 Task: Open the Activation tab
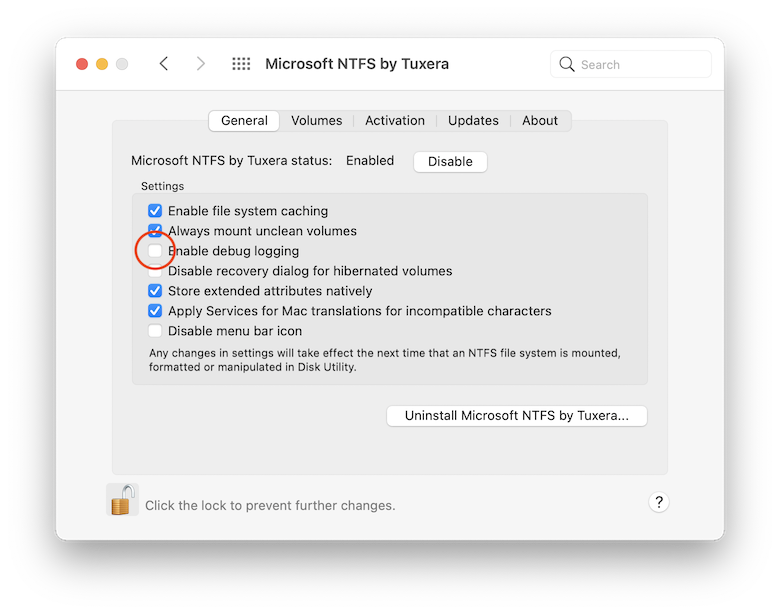click(x=395, y=121)
